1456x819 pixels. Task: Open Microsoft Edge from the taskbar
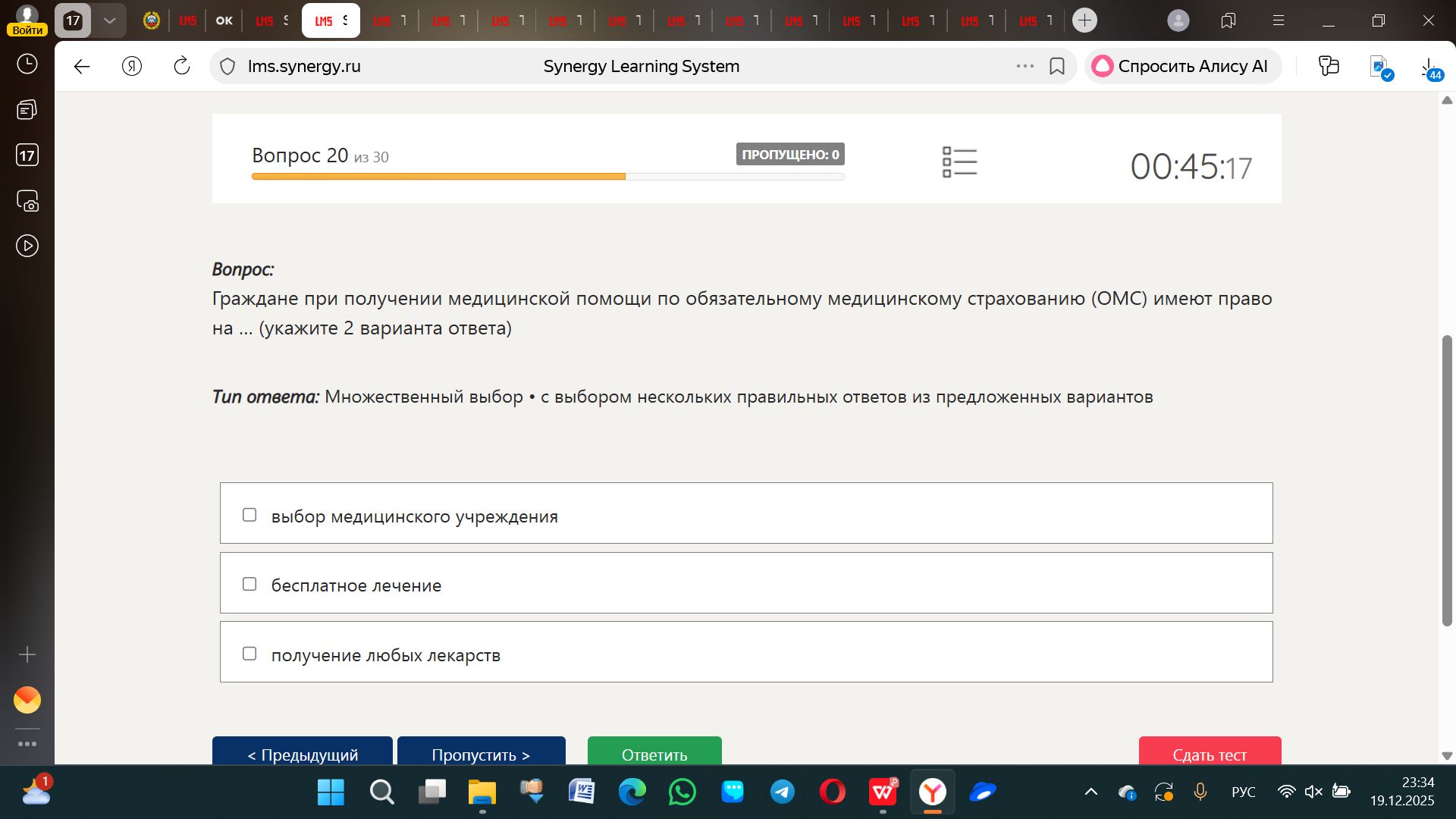pos(632,792)
